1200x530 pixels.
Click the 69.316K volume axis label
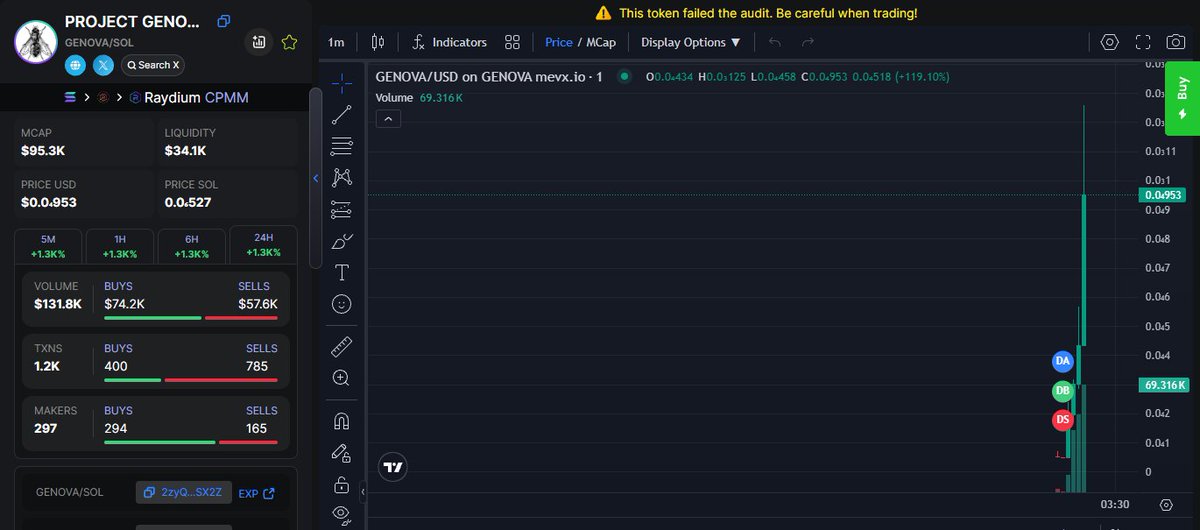1165,385
